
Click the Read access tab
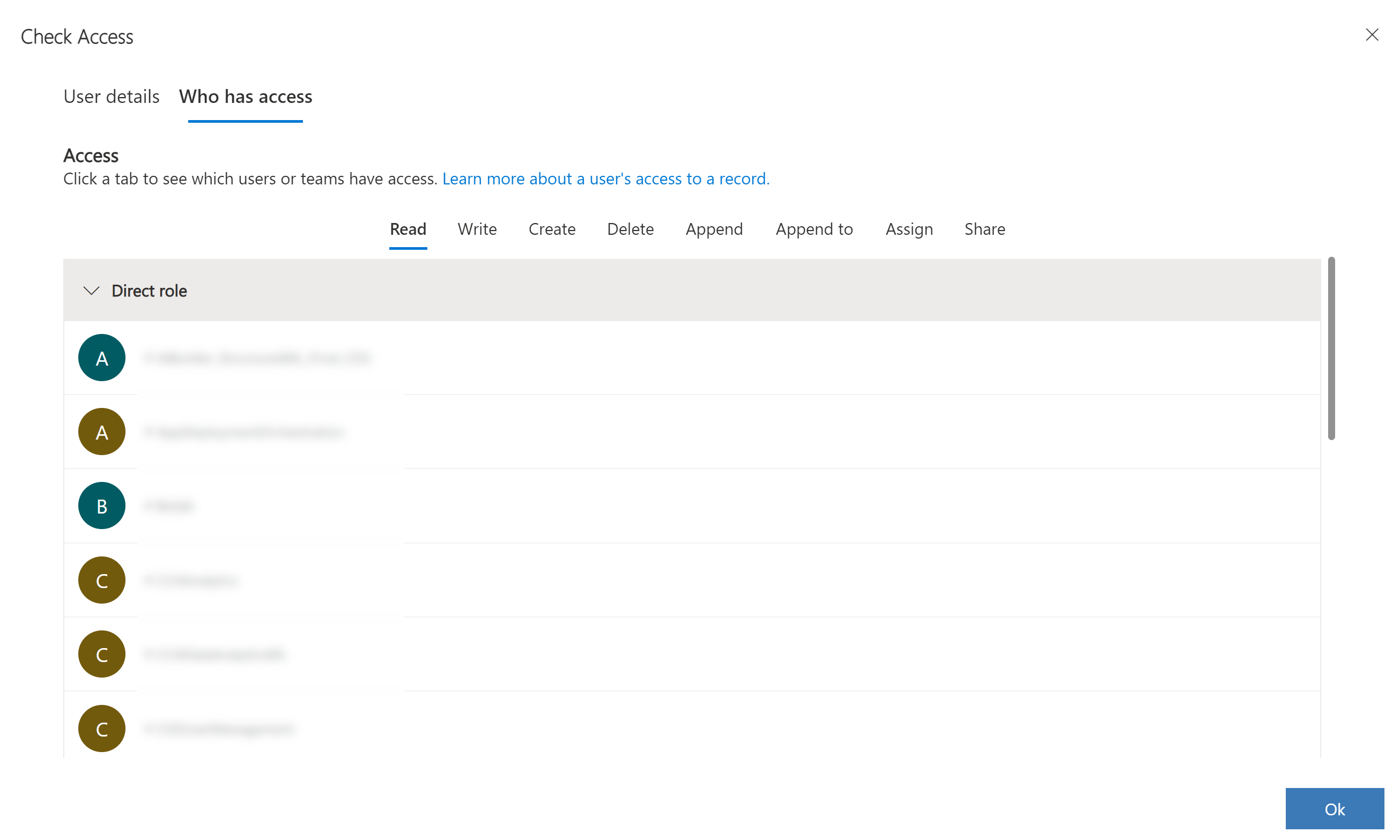pyautogui.click(x=408, y=229)
